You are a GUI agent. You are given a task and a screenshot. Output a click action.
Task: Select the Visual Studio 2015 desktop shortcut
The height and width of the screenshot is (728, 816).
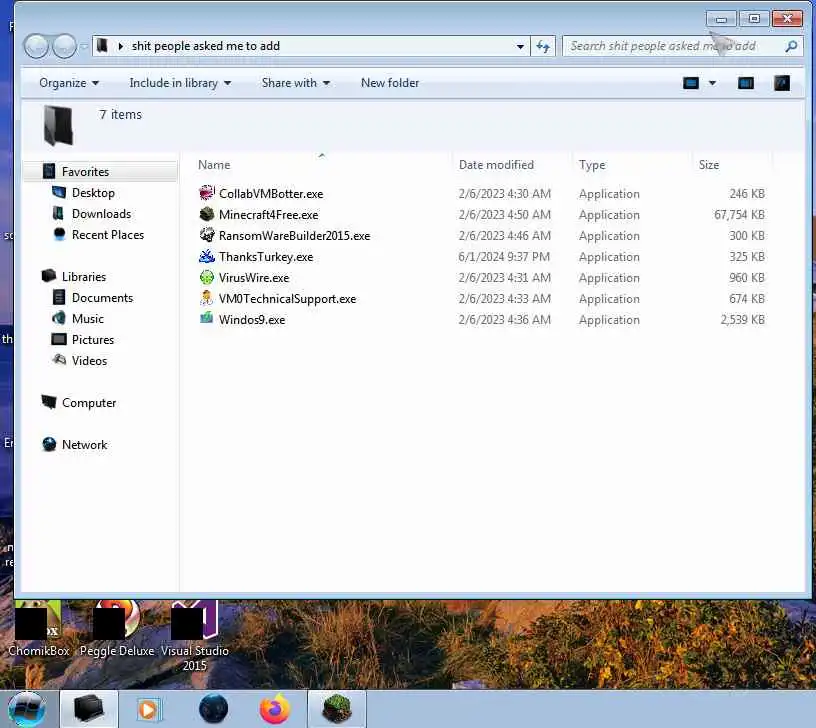[195, 636]
